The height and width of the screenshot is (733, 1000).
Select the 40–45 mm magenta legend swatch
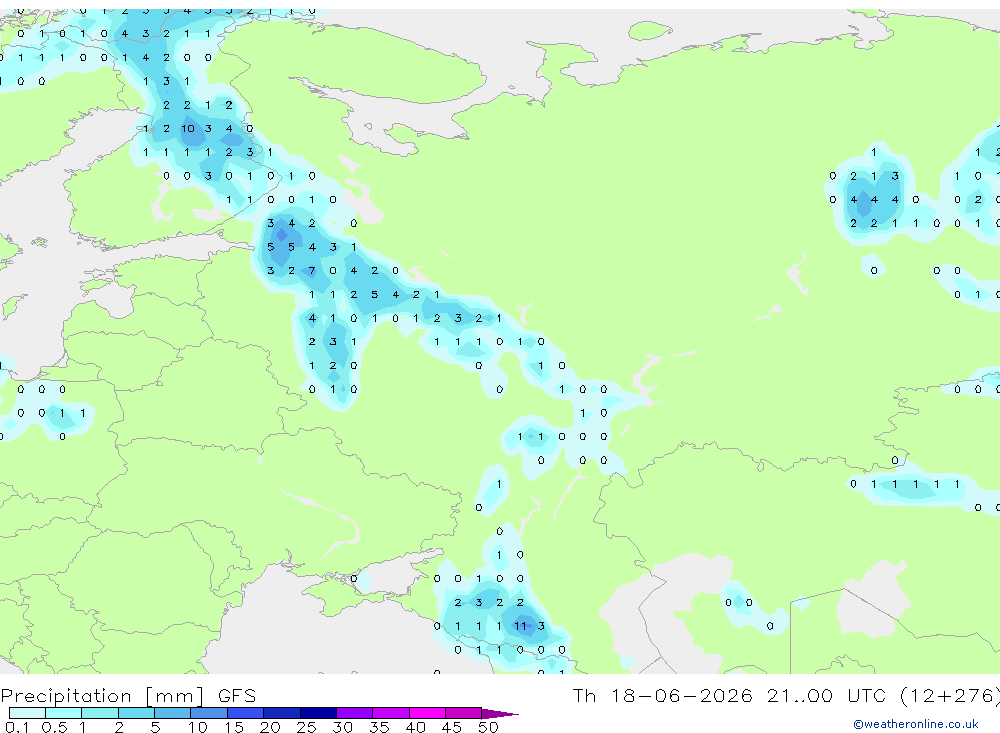pyautogui.click(x=427, y=713)
